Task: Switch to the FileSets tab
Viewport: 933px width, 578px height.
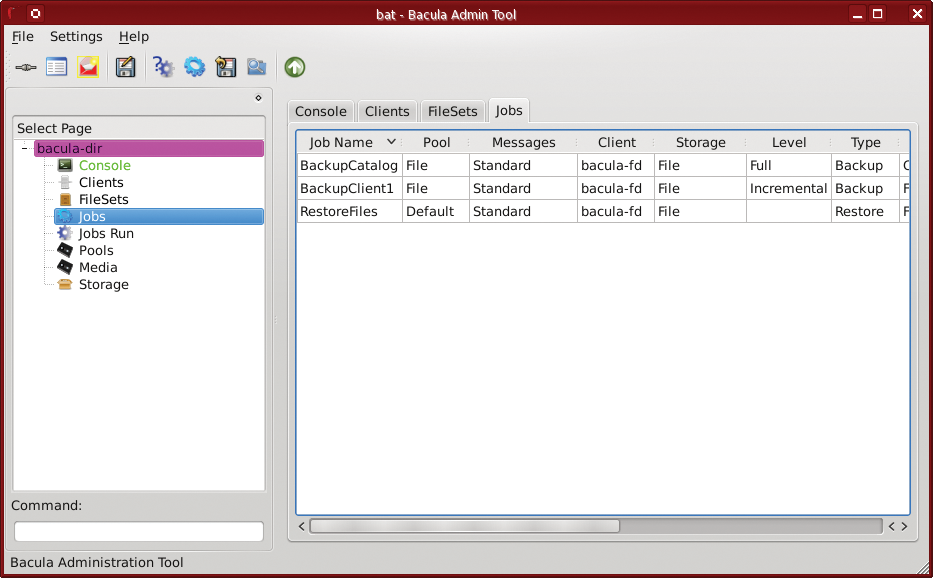Action: tap(452, 111)
